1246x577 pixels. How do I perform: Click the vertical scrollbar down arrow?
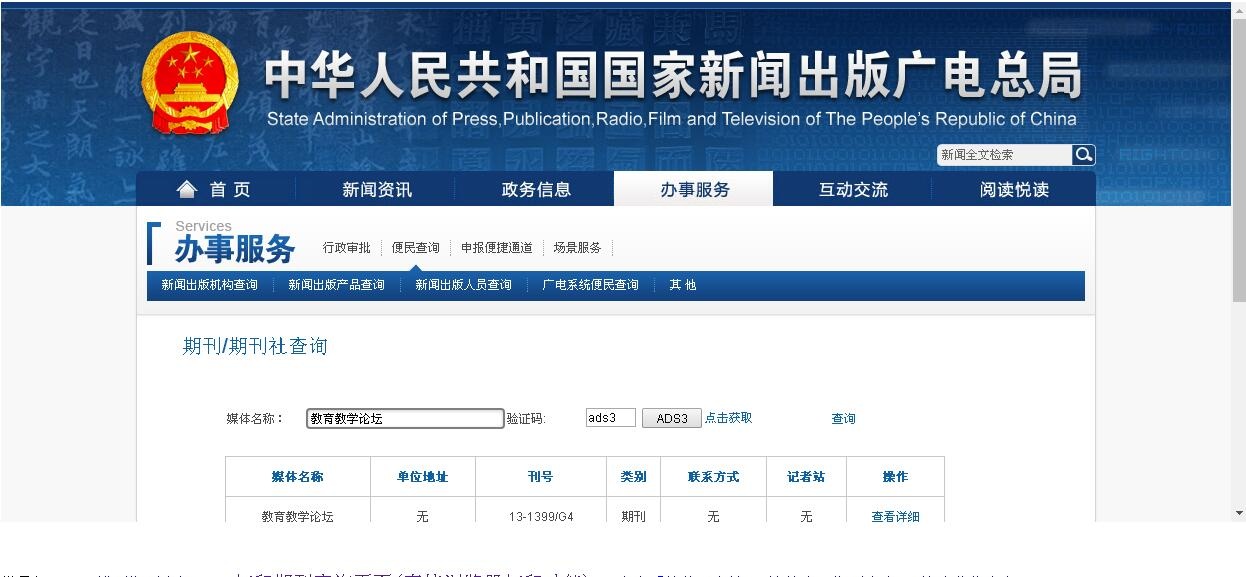point(1239,513)
